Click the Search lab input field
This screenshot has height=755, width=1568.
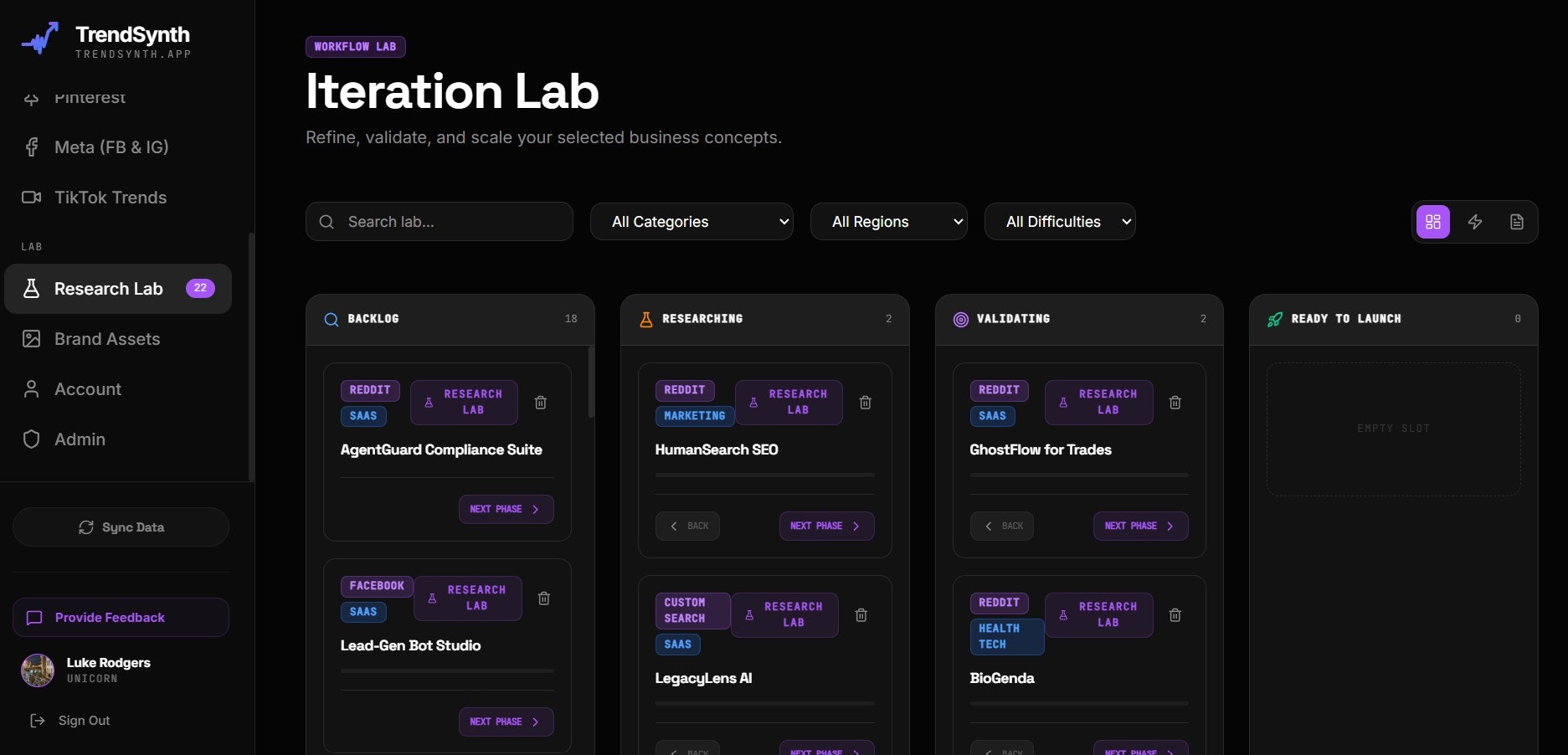[440, 222]
